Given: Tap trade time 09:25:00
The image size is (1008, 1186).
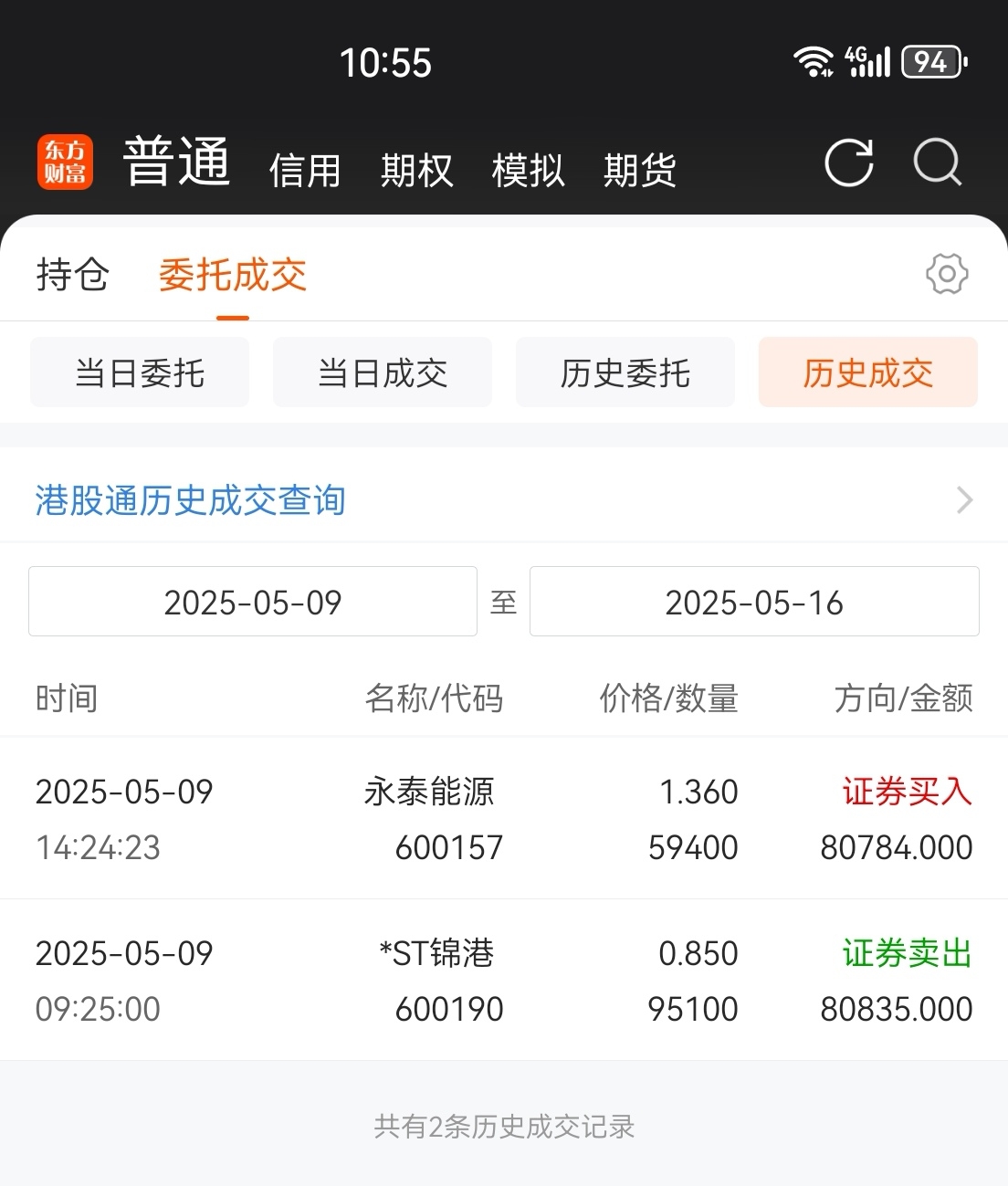Looking at the screenshot, I should [98, 1010].
